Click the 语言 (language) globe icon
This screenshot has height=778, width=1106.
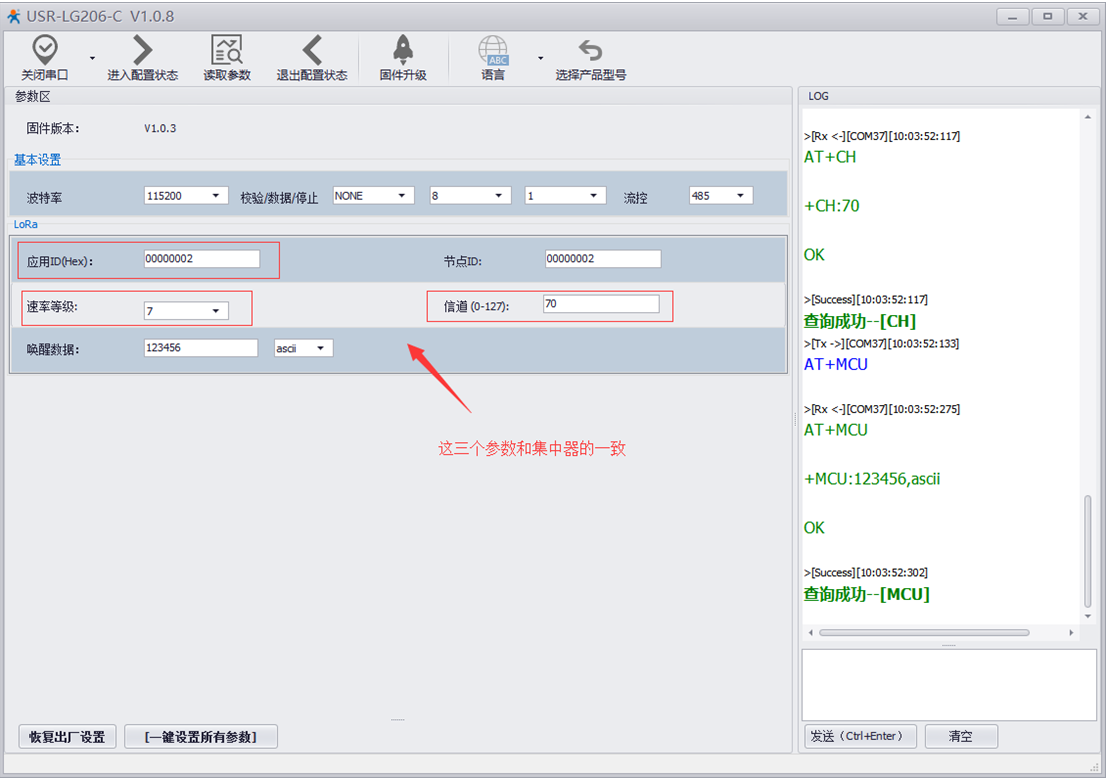point(493,50)
